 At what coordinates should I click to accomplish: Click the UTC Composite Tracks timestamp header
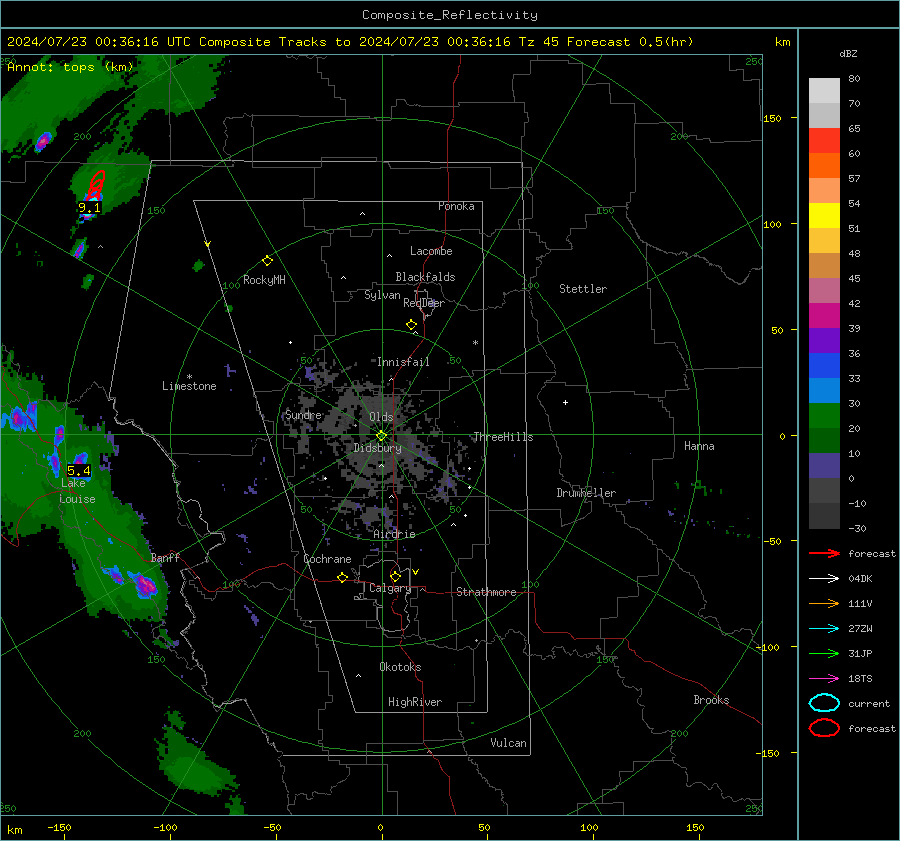[350, 42]
